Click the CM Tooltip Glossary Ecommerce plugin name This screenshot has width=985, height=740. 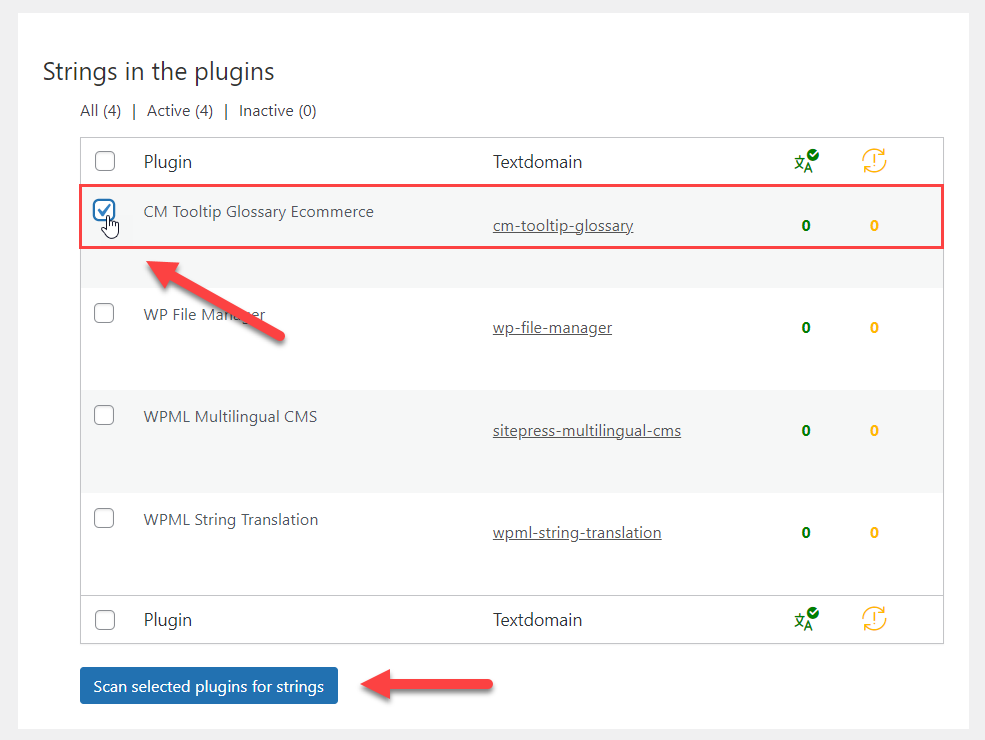click(x=258, y=212)
